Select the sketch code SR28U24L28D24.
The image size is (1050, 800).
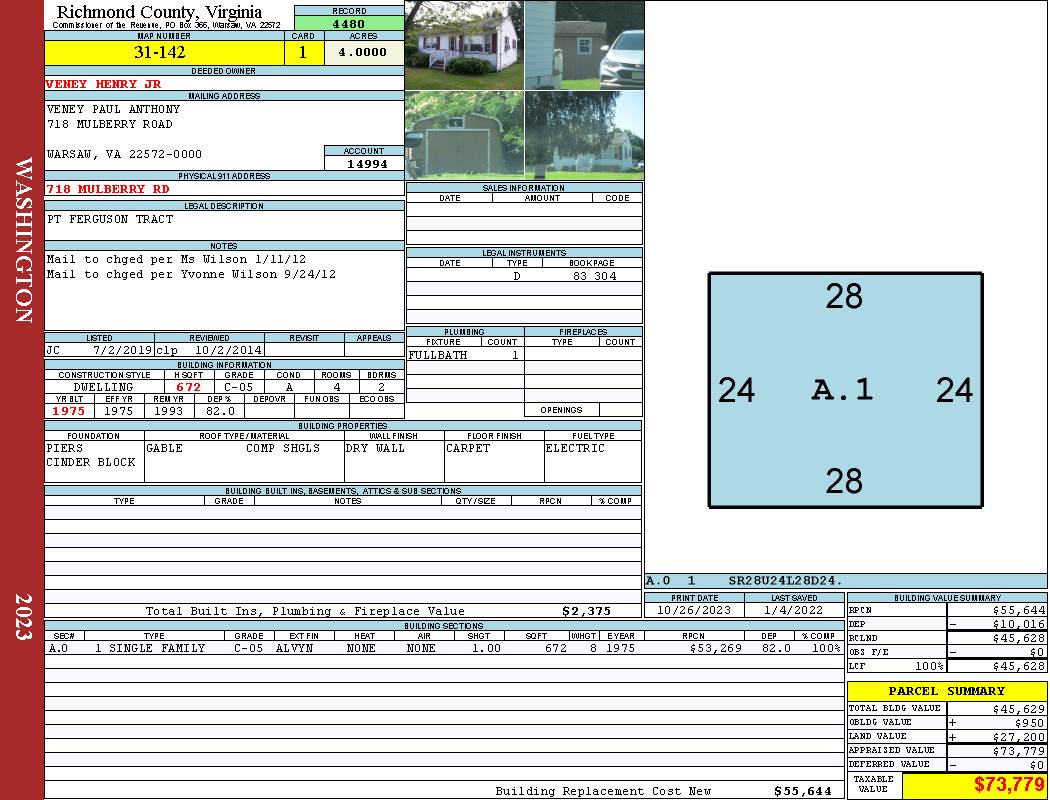point(785,581)
